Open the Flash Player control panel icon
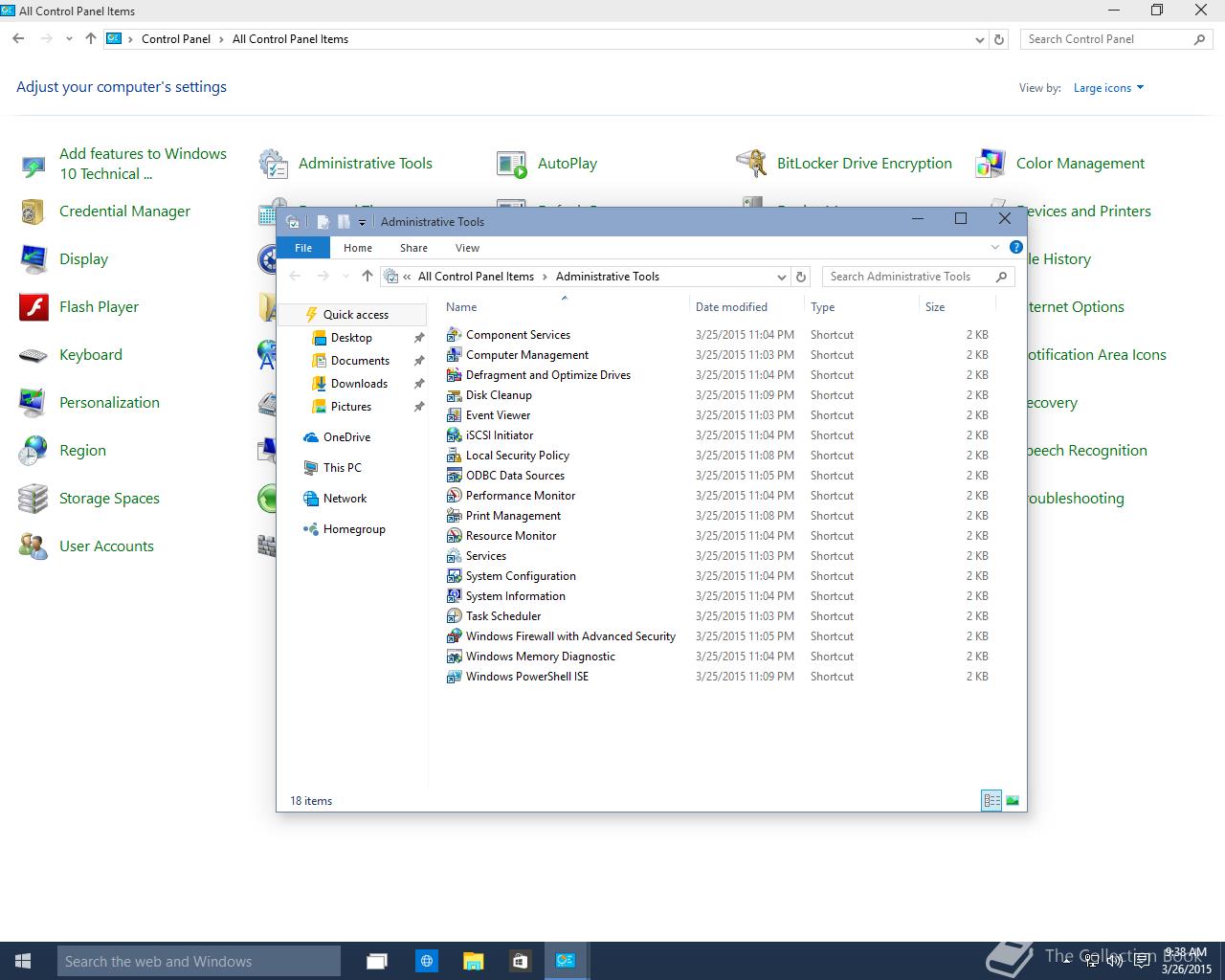This screenshot has height=980, width=1225. [x=33, y=307]
